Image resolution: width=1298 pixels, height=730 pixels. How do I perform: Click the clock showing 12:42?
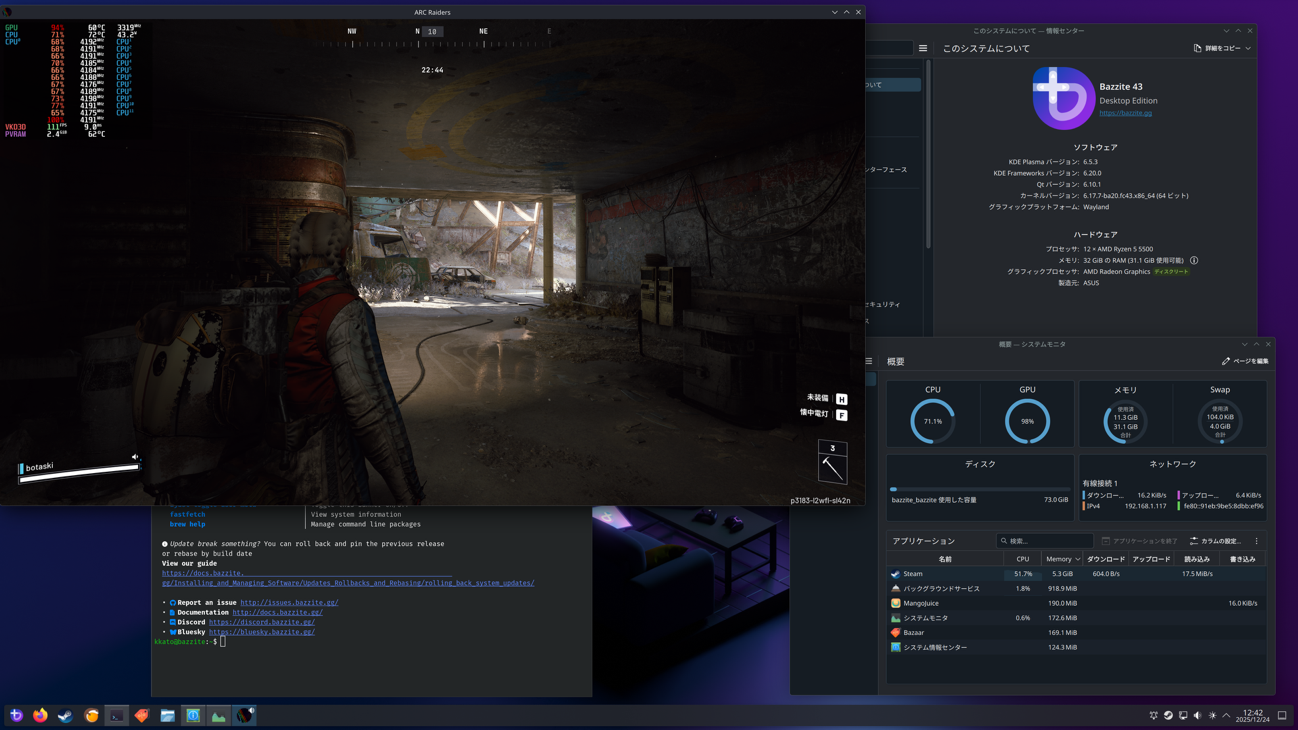(1252, 716)
